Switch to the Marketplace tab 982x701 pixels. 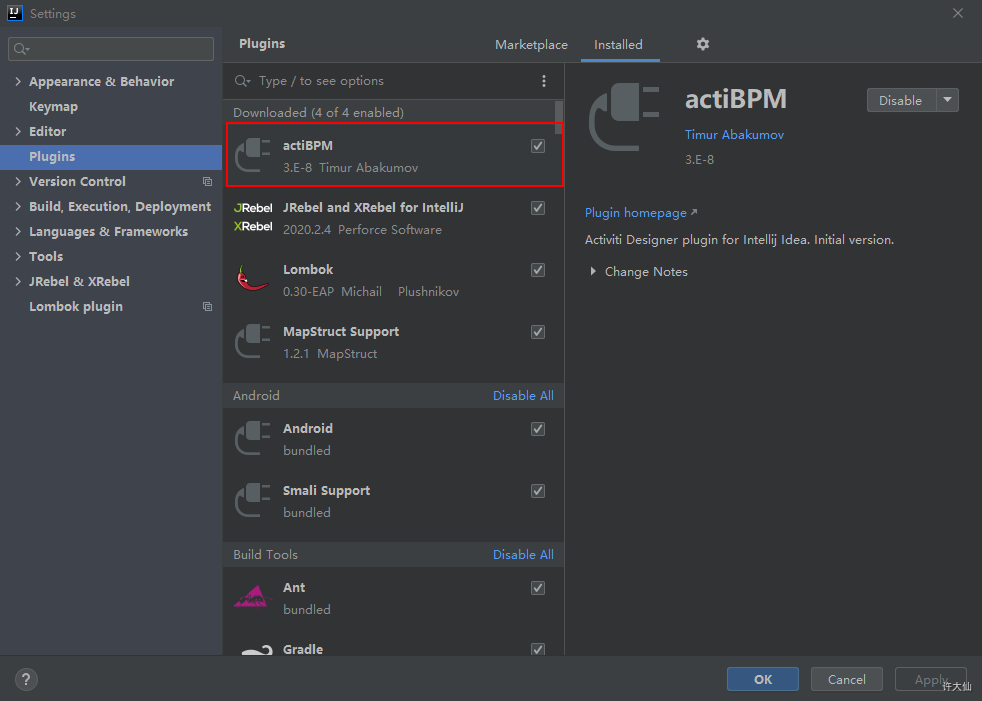pos(531,45)
